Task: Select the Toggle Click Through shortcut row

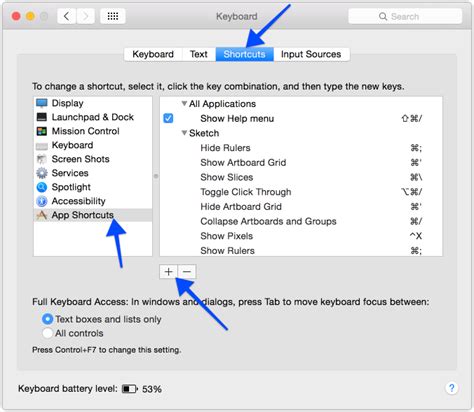Action: [x=301, y=192]
